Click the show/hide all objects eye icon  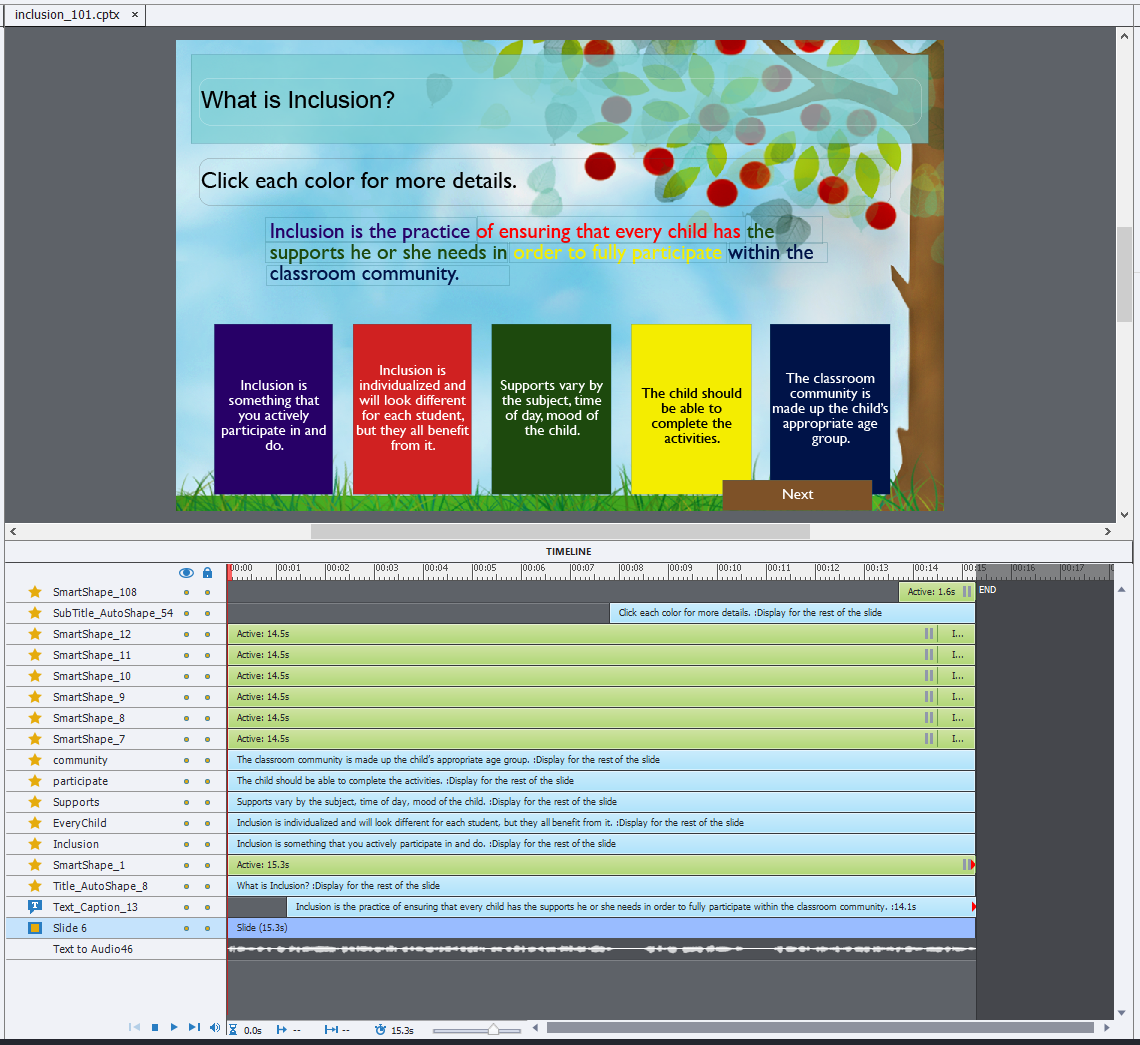click(x=186, y=573)
